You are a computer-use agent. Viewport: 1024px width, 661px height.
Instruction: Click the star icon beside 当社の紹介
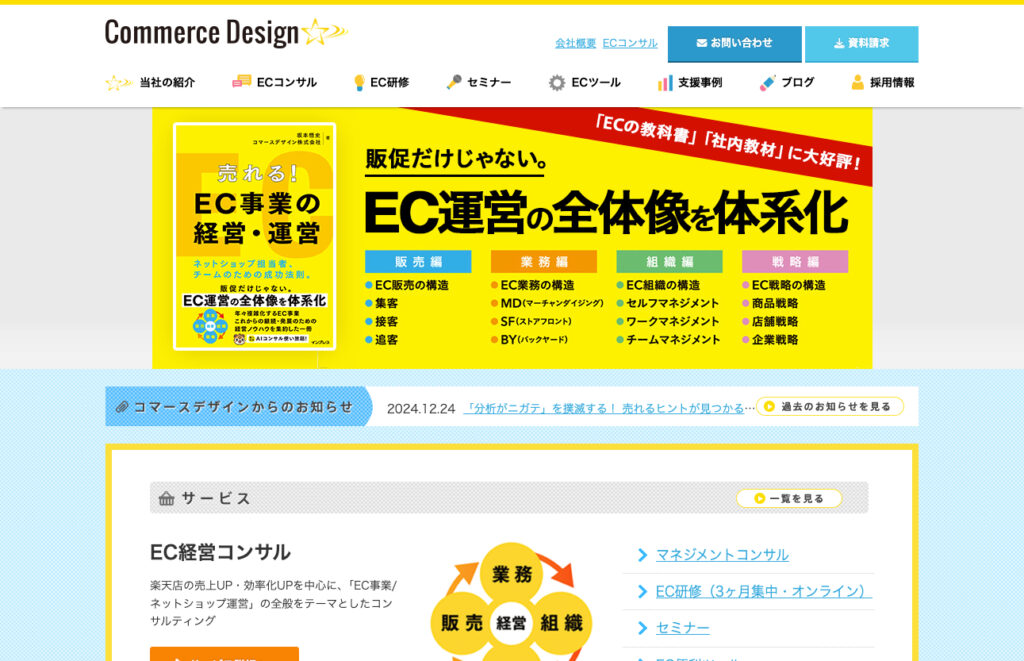click(118, 83)
